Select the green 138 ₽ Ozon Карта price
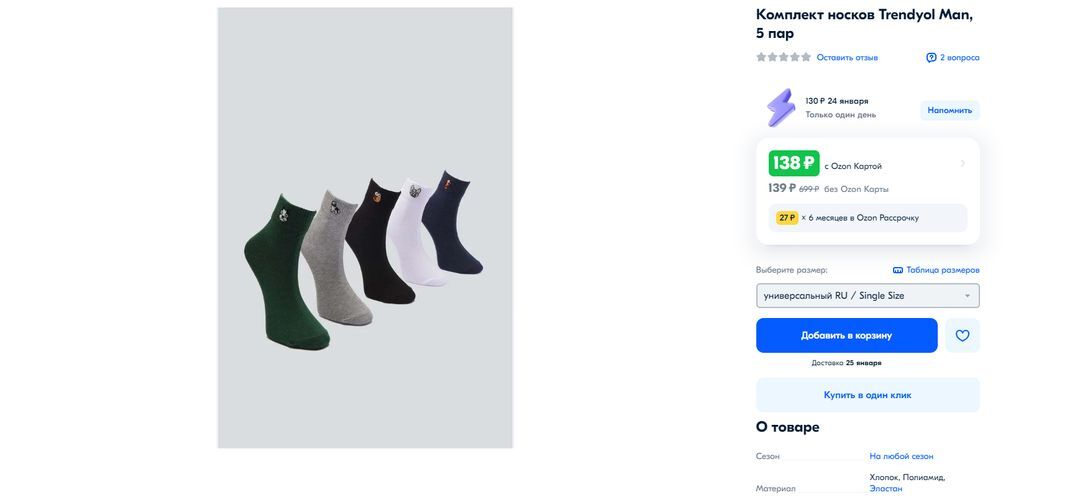Screen dimensions: 1090x500 794,164
